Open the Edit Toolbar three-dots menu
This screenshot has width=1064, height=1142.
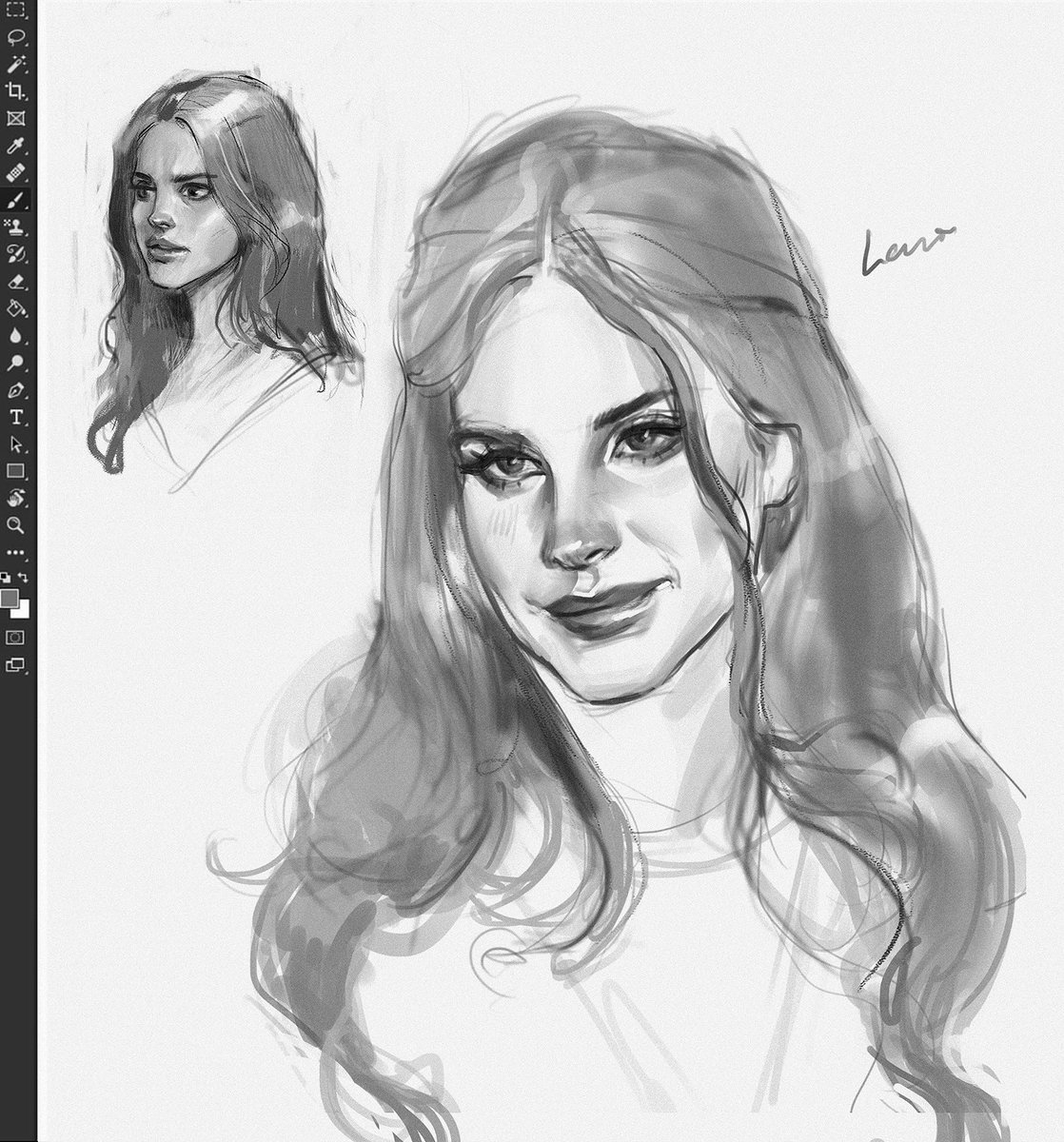click(16, 552)
